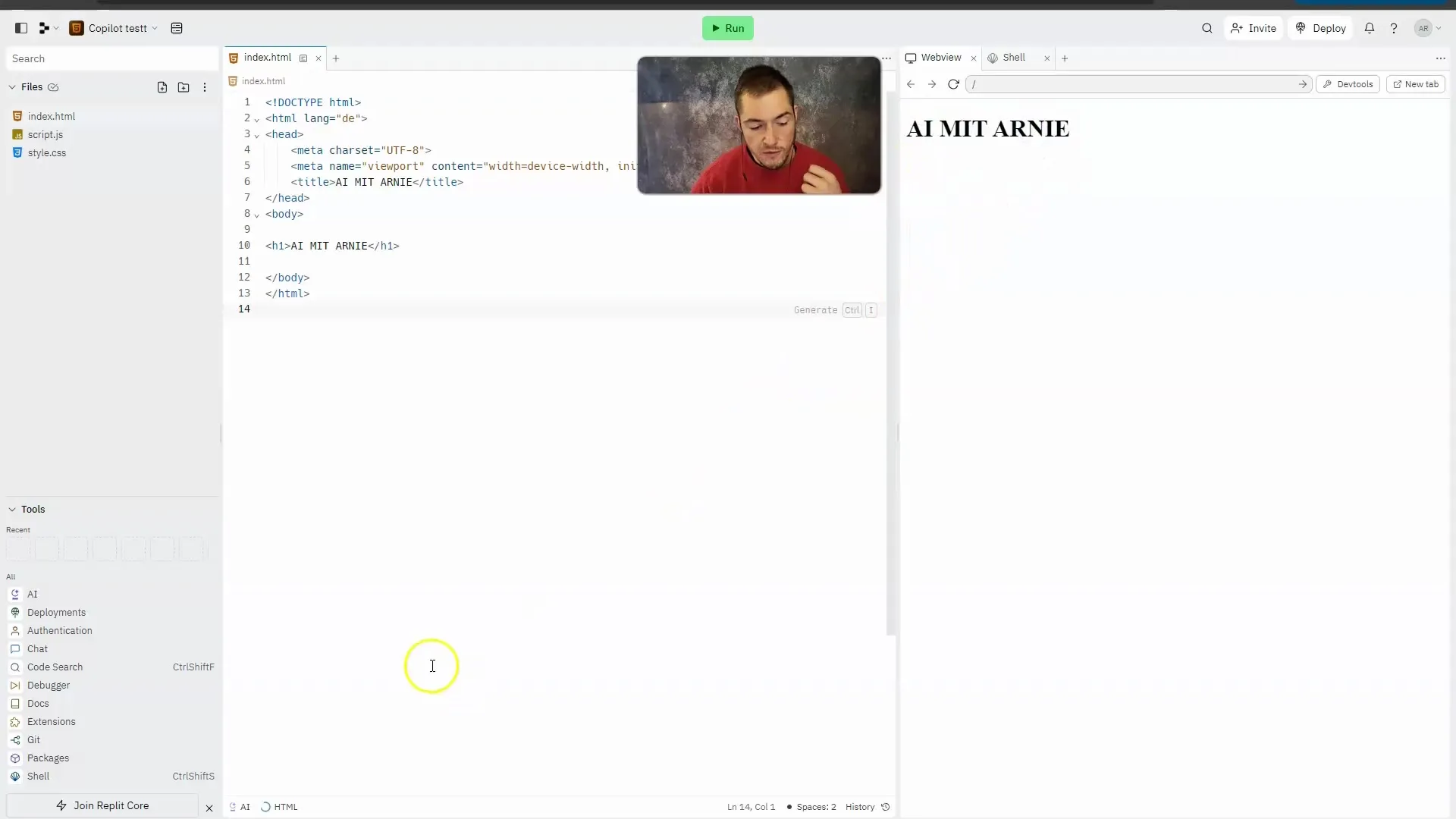Click the Search icon in toolbar
The width and height of the screenshot is (1456, 819).
point(1206,28)
